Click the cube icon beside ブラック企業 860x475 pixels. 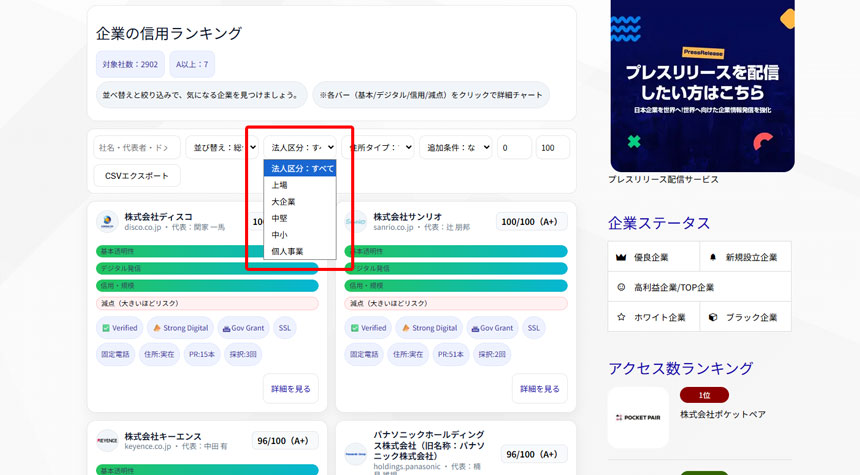click(713, 317)
